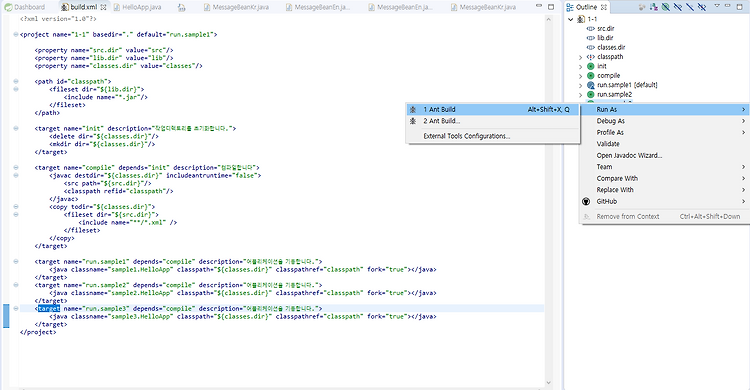Collapse the path classpath fold marker
This screenshot has height=390, width=750.
(x=16, y=81)
